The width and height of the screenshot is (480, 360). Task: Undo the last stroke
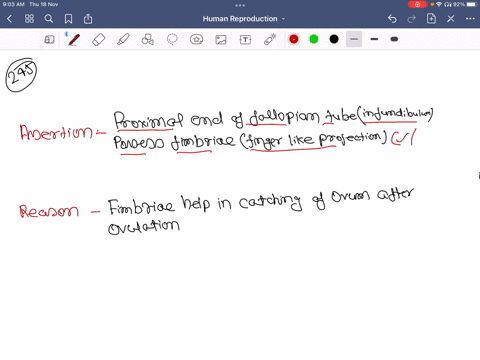(392, 19)
